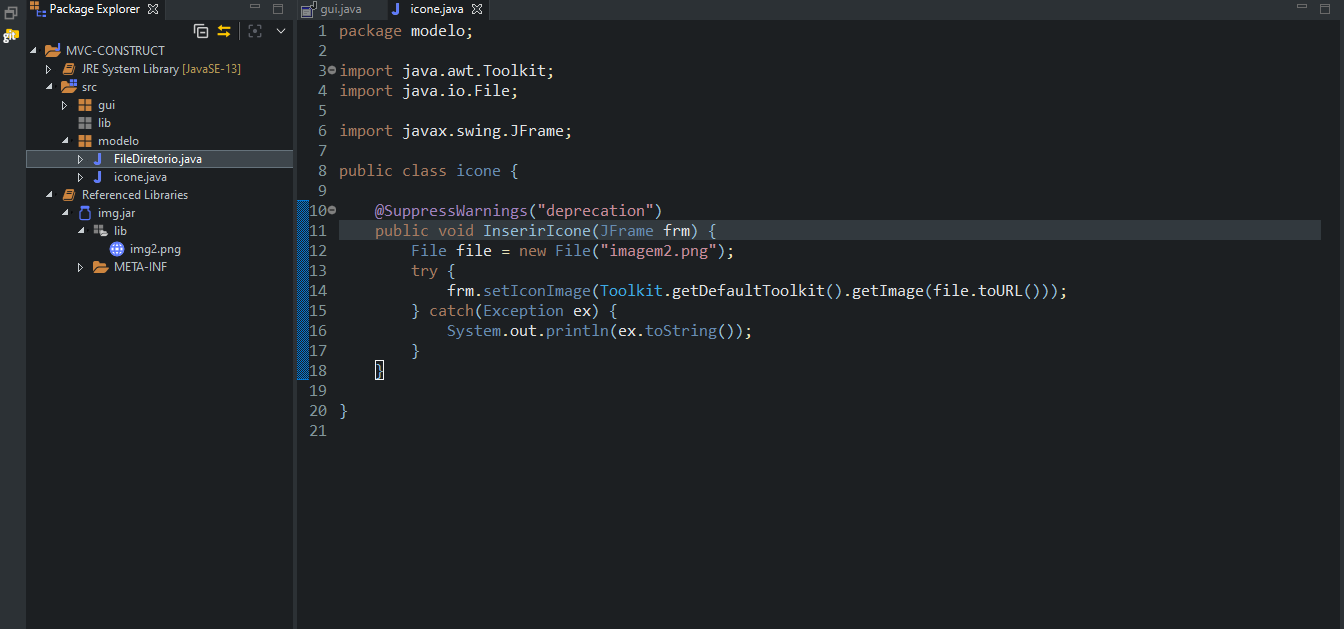Image resolution: width=1344 pixels, height=629 pixels.
Task: Collapse the Referenced Libraries arrow
Action: [x=49, y=195]
